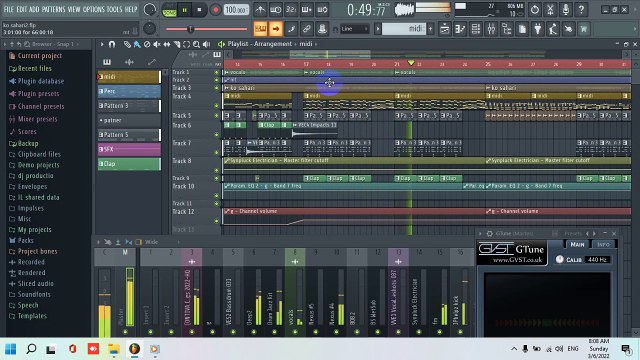
Task: Toggle loop recording icon
Action: pyautogui.click(x=322, y=9)
